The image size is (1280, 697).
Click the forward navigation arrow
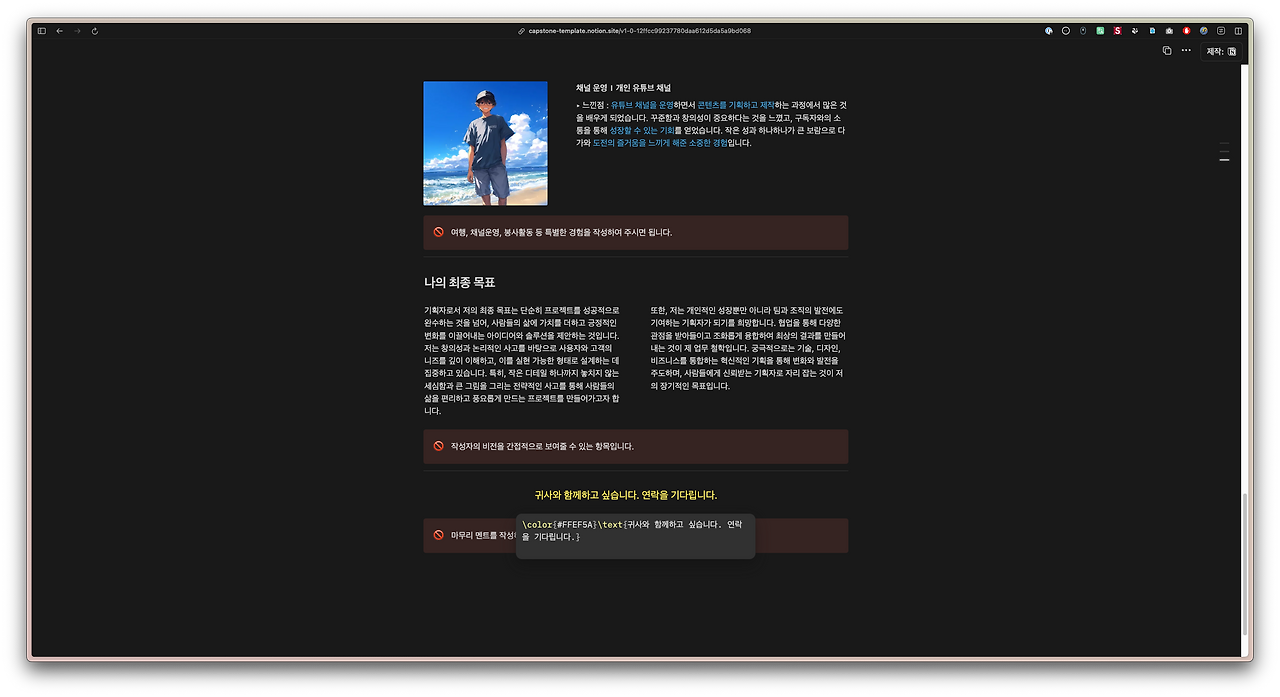click(77, 31)
